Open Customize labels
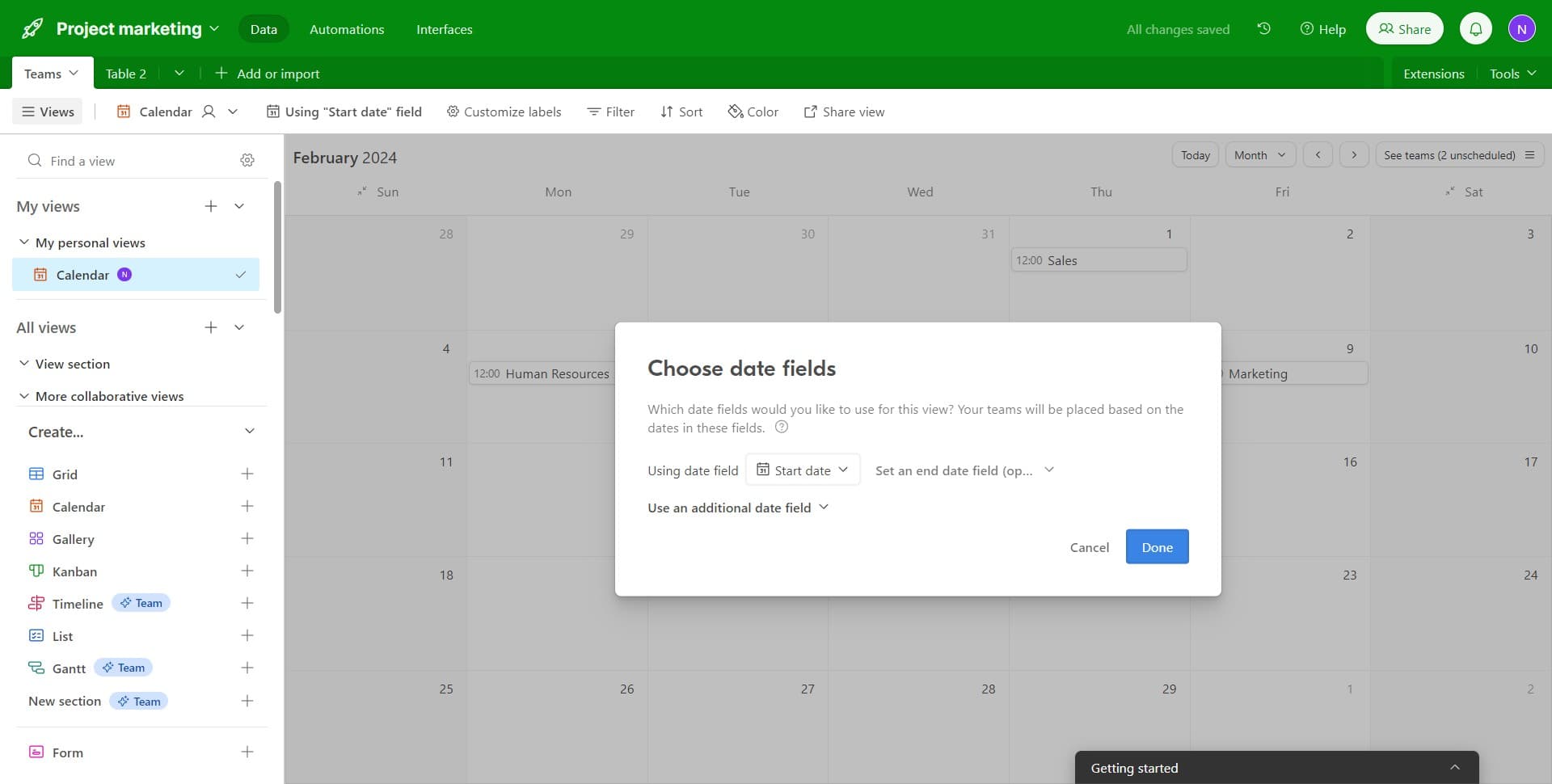 click(x=504, y=112)
